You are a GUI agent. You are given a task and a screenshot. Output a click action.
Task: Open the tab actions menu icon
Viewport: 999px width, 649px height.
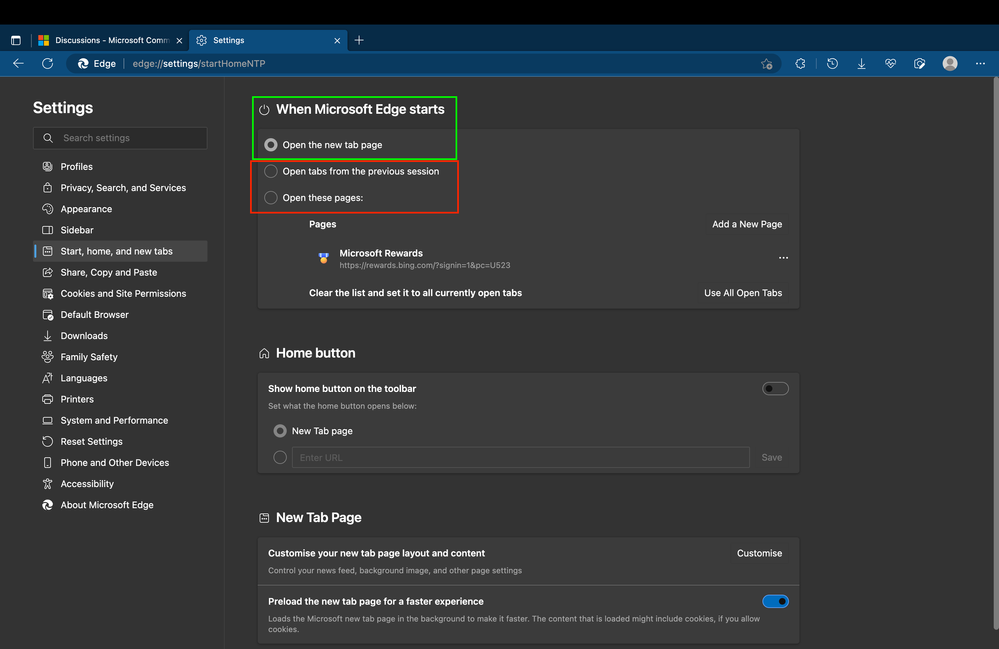(x=16, y=40)
